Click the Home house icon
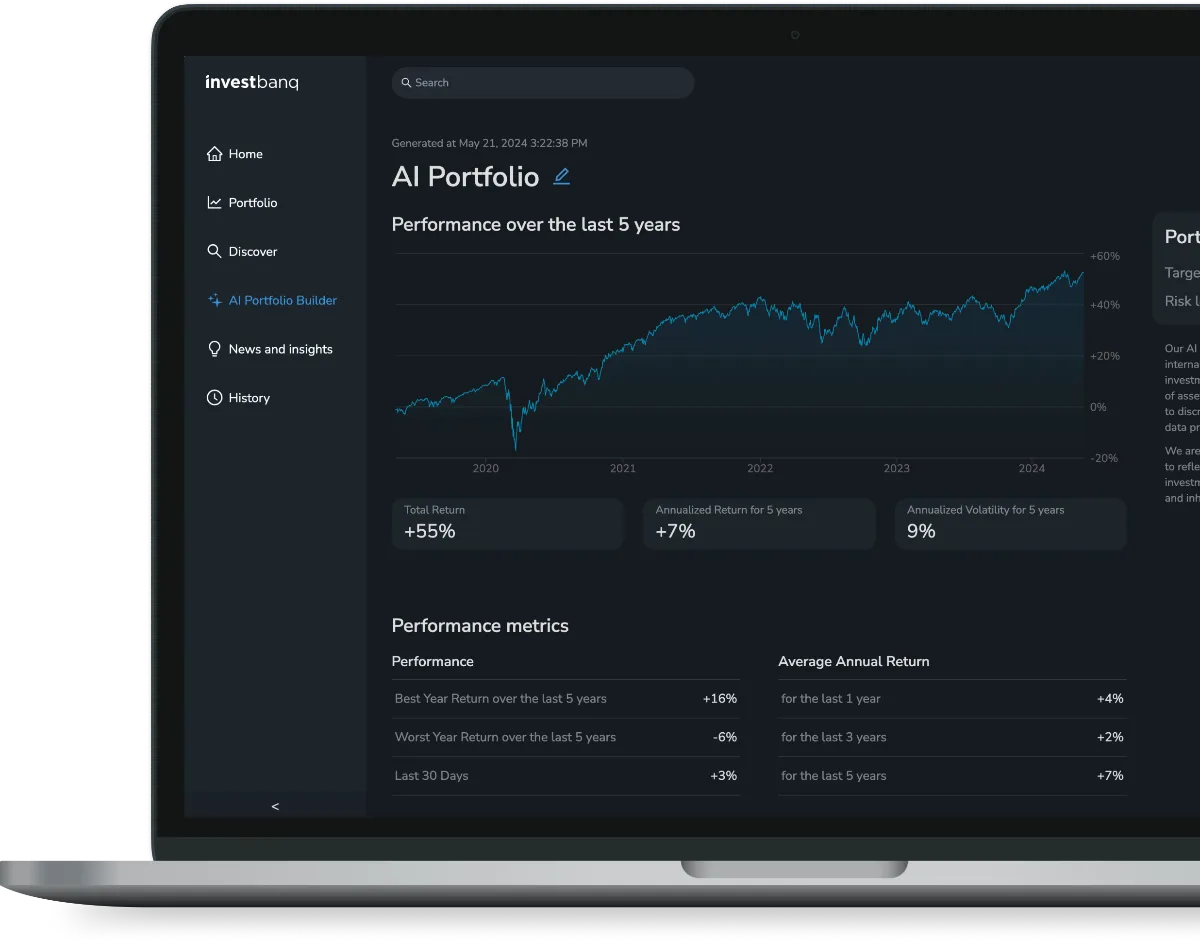The image size is (1200, 942). 214,154
